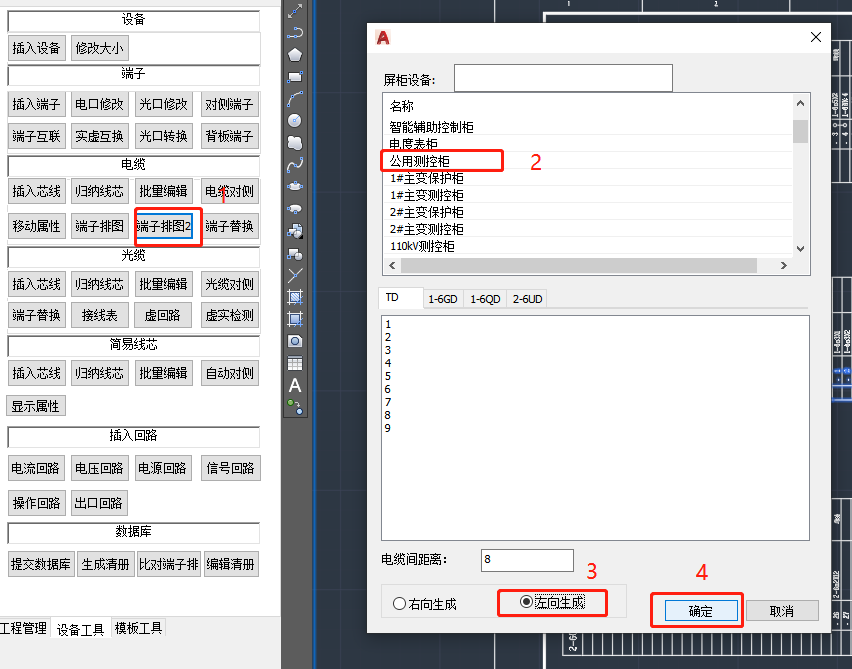Select the Hatch tool icon

295,297
